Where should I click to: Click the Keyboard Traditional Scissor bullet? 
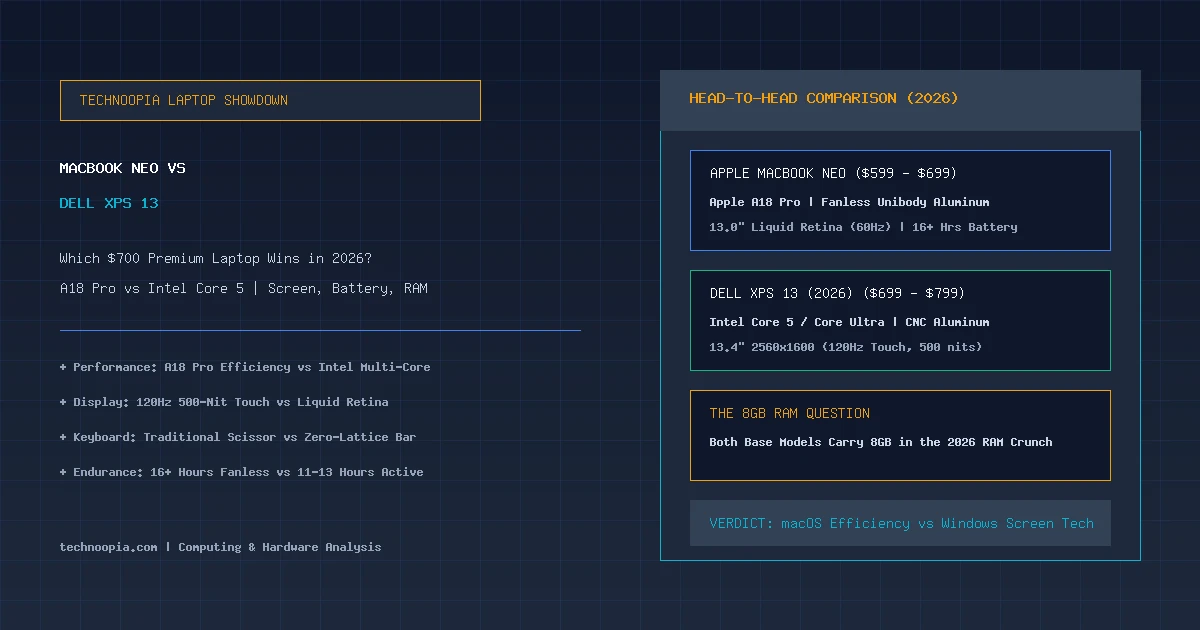238,437
